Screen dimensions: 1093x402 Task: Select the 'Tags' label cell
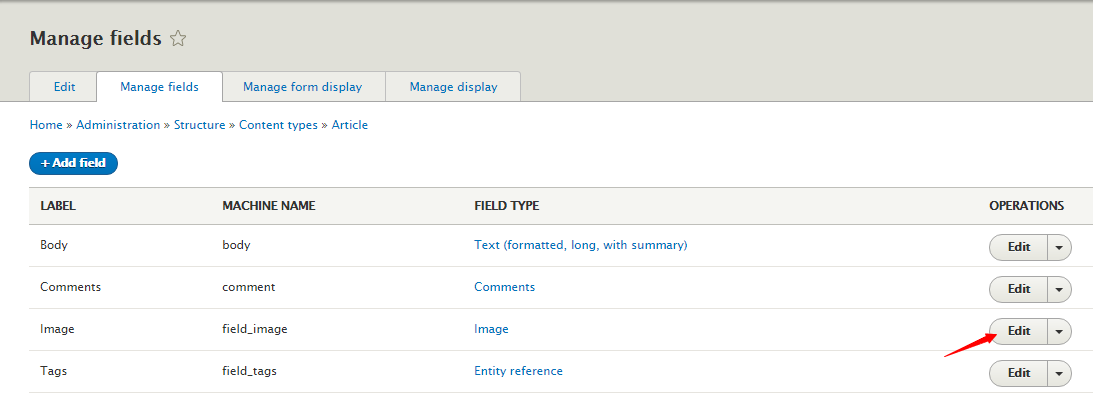tap(54, 371)
